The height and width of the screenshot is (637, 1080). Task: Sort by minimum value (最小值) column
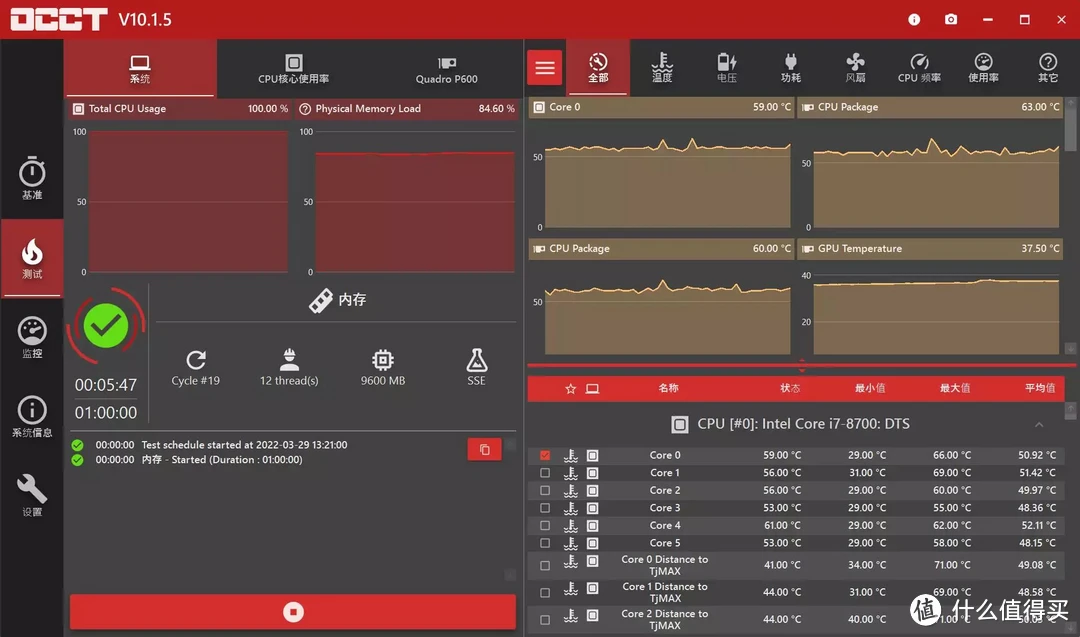coord(870,388)
